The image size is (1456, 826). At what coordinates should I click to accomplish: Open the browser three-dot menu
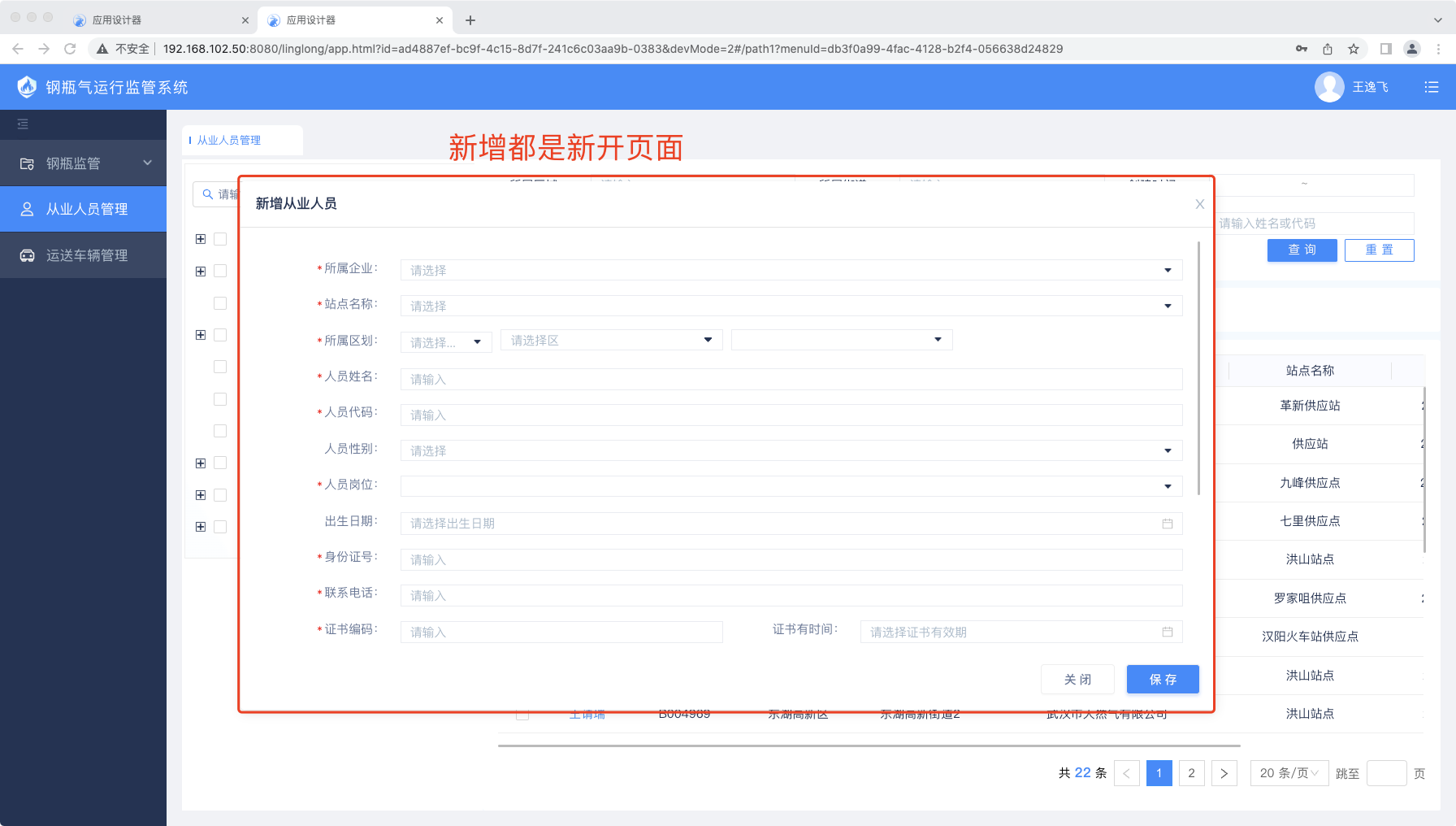(1439, 49)
